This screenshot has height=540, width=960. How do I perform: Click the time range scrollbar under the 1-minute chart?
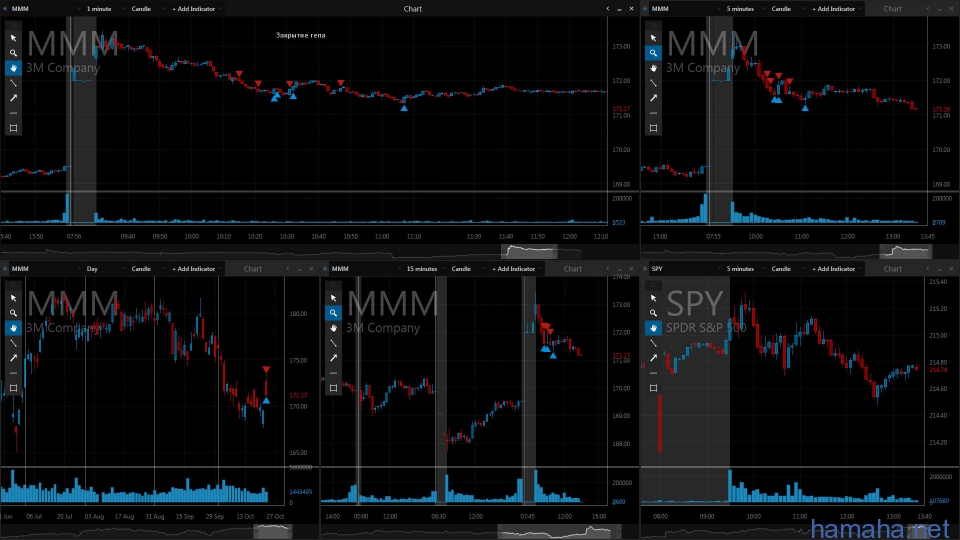(537, 250)
